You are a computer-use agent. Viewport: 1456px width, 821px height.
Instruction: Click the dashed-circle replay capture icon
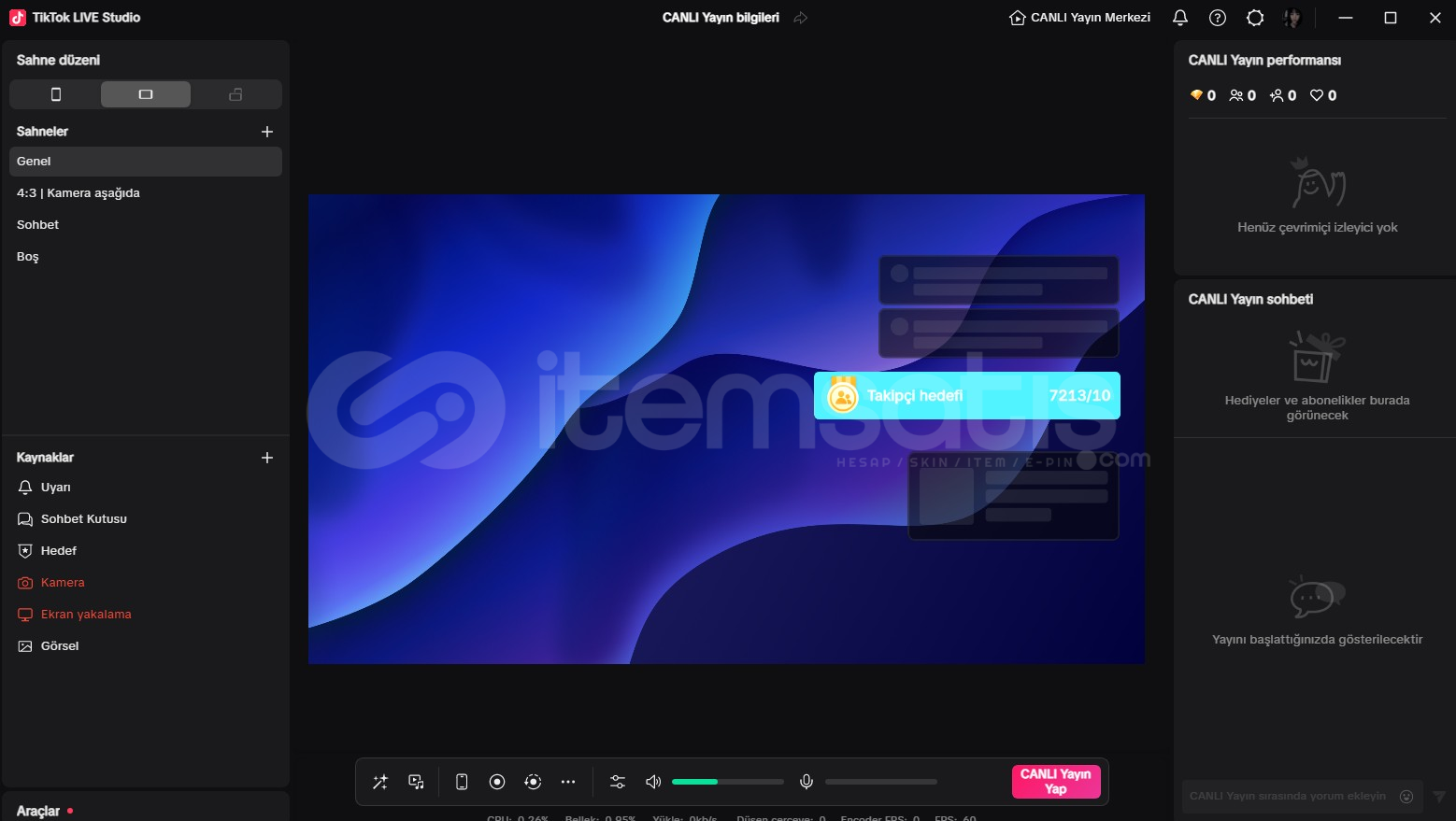tap(533, 782)
